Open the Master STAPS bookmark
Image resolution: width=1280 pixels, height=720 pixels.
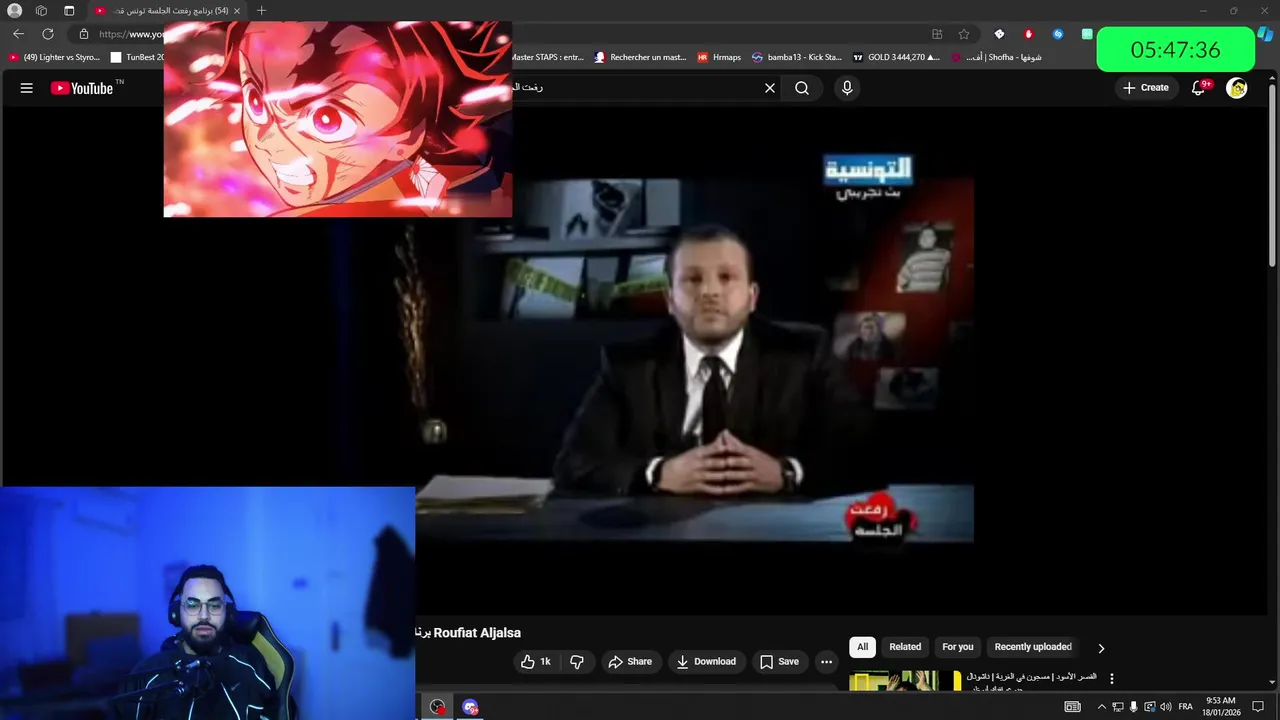click(548, 57)
